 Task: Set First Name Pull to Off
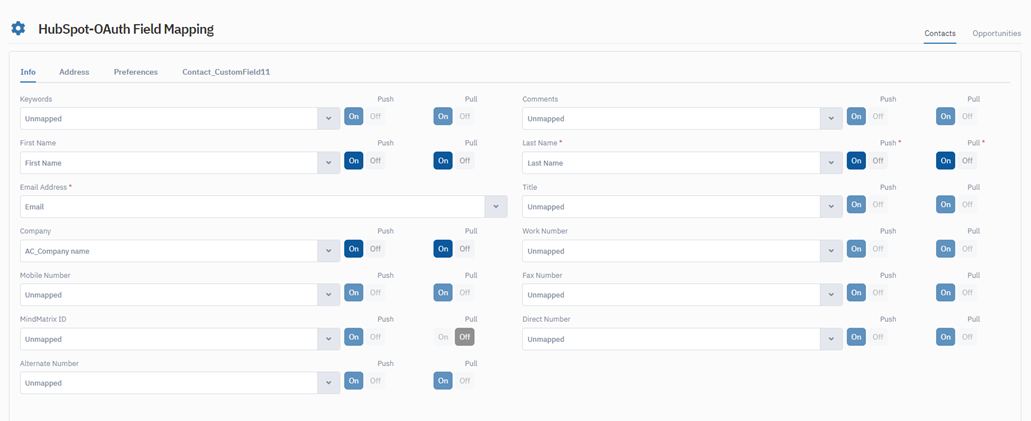(x=464, y=161)
